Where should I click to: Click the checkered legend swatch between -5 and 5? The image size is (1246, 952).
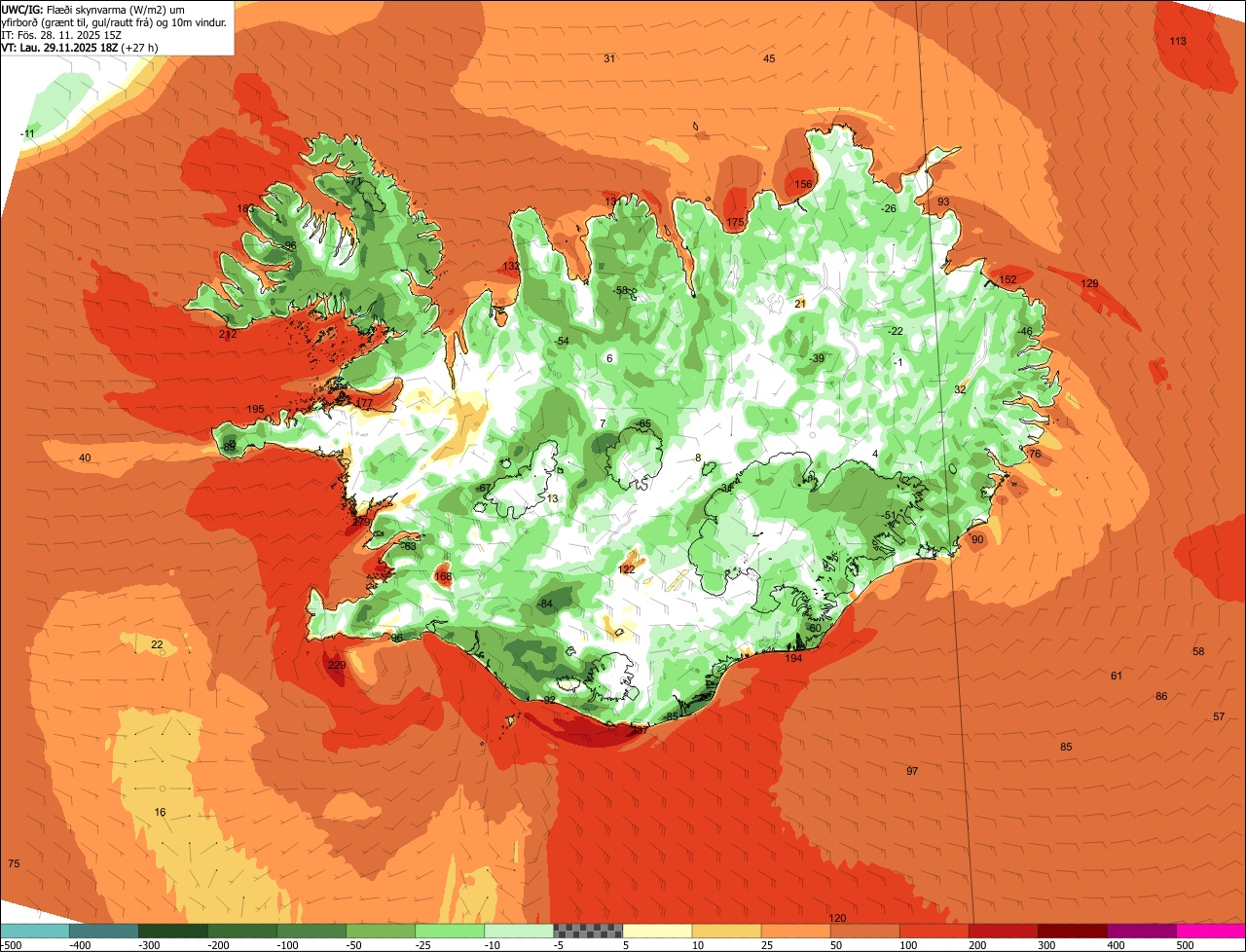(588, 931)
